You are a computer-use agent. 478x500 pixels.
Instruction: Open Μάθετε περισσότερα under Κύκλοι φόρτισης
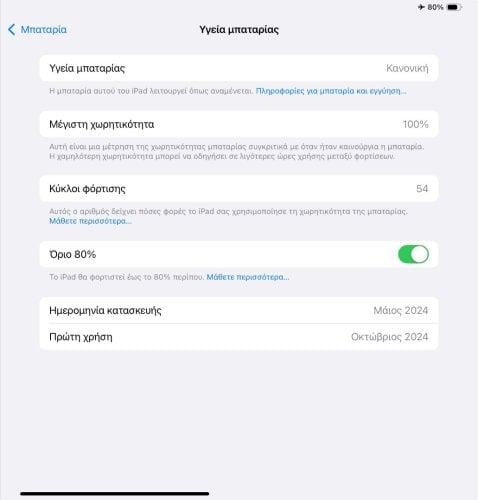pyautogui.click(x=90, y=221)
